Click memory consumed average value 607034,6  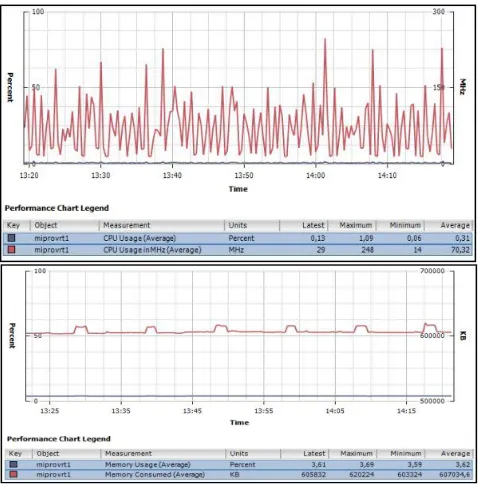click(x=455, y=474)
